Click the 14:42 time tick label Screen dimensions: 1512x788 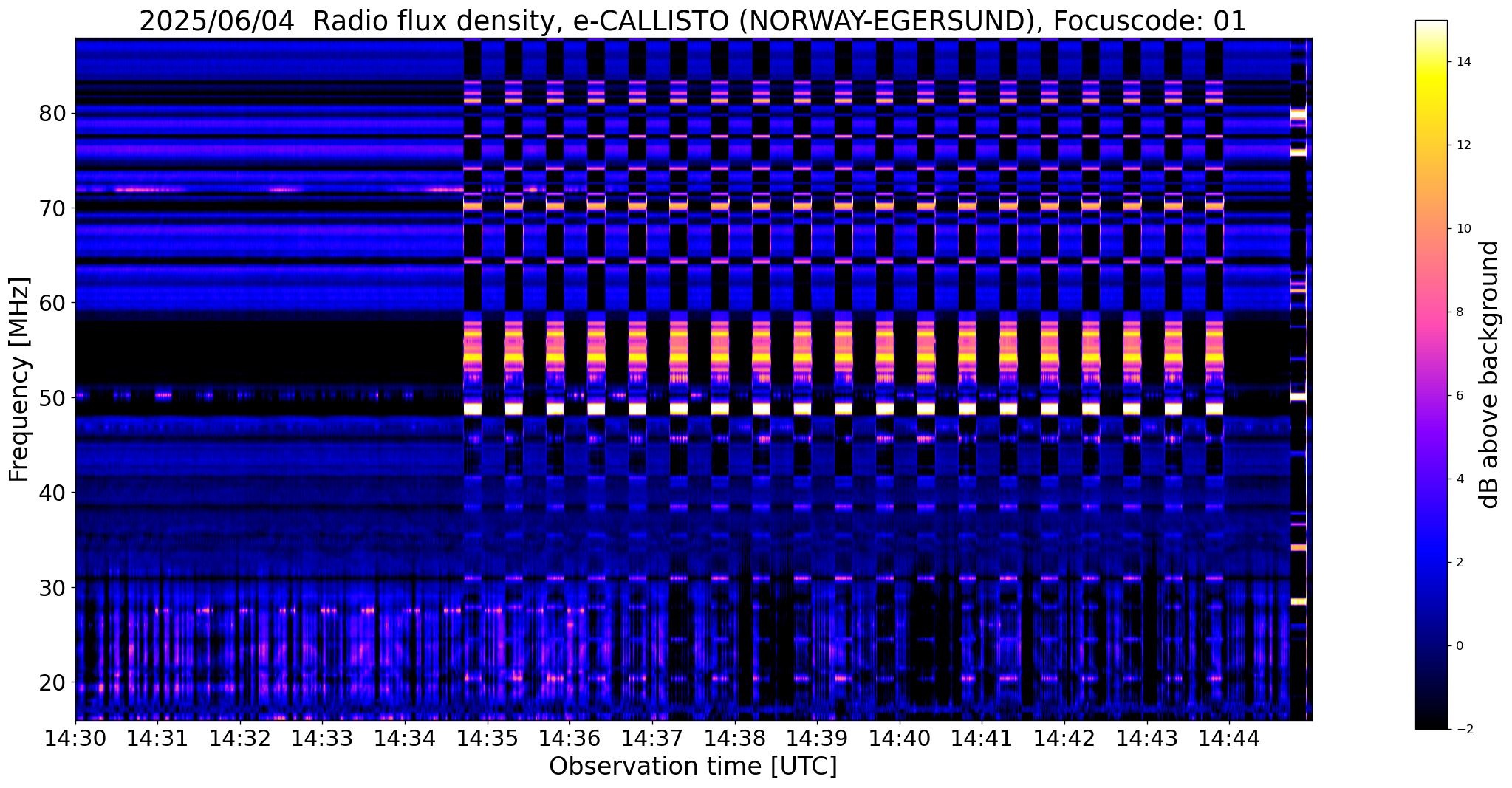click(x=1064, y=739)
